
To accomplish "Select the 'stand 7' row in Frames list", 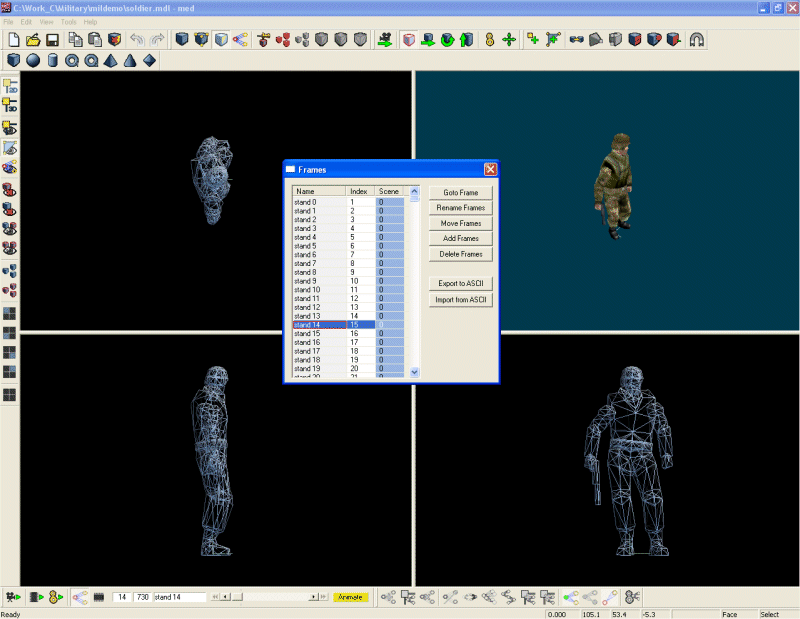I will click(348, 263).
